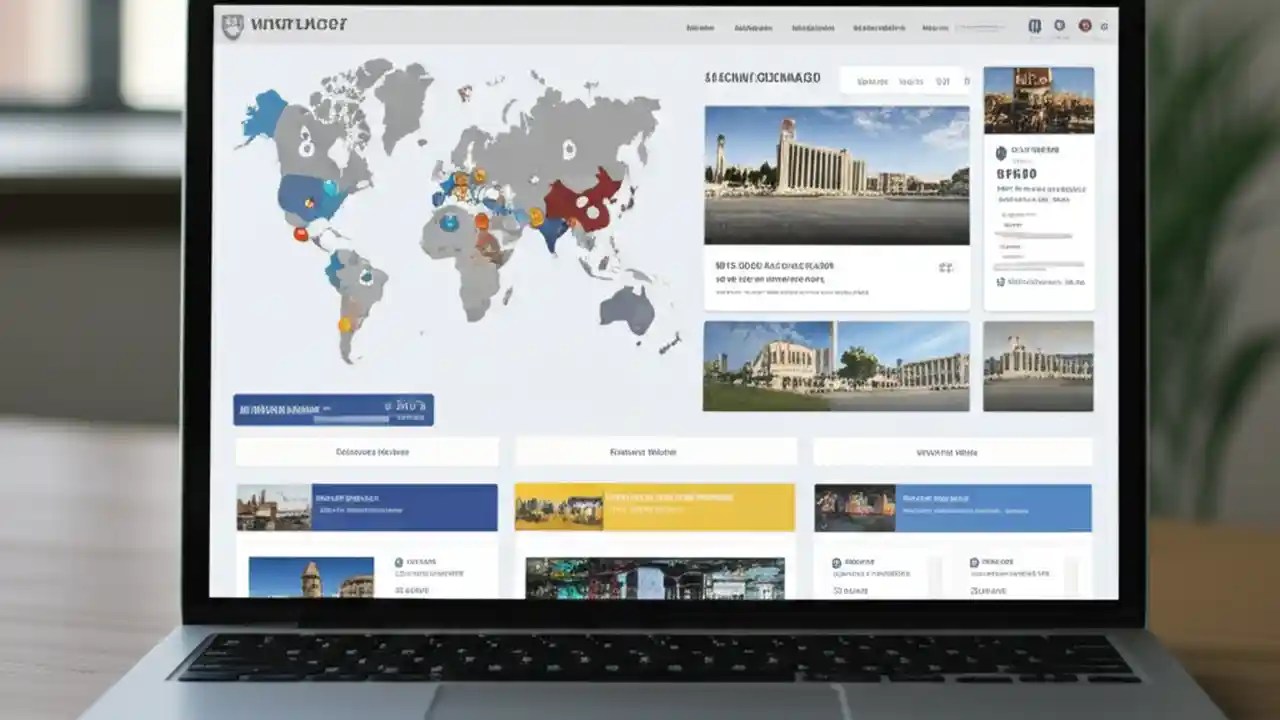Expand the first filter selector beside the page heading
Image resolution: width=1280 pixels, height=720 pixels.
click(x=875, y=79)
